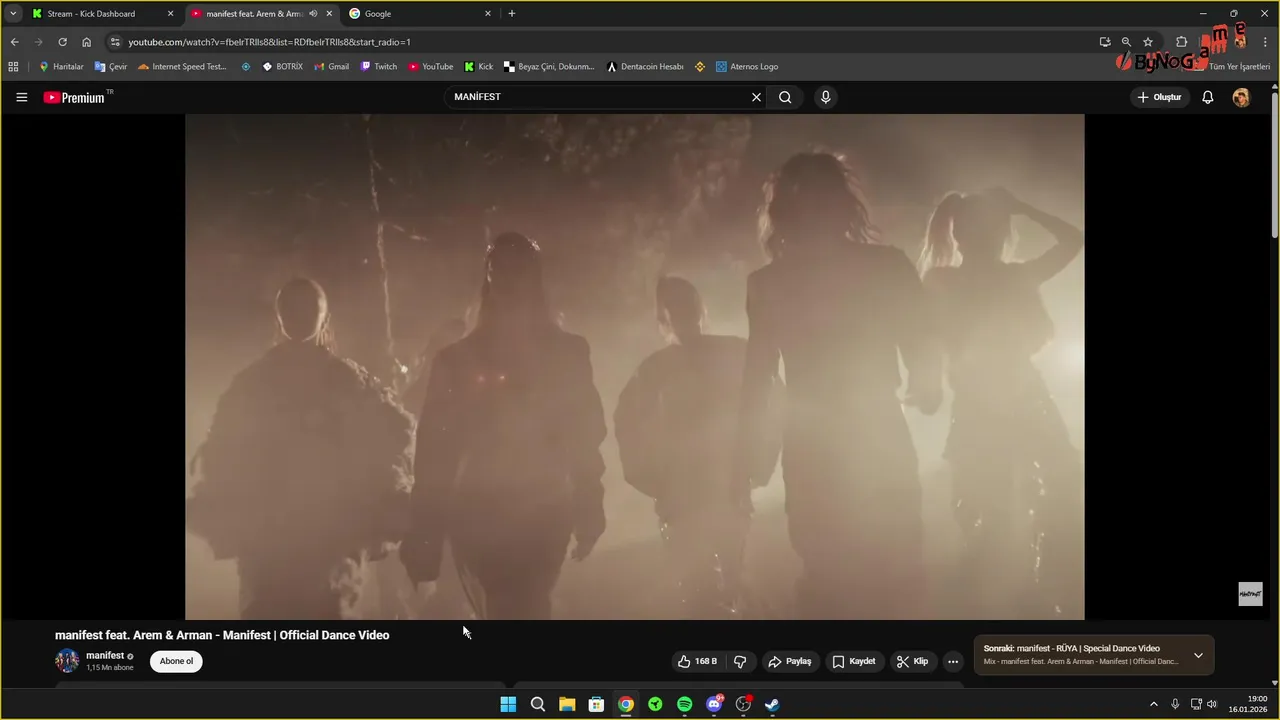Screen dimensions: 1280x720
Task: Click the Manifest channel watermark on video
Action: [x=1250, y=594]
